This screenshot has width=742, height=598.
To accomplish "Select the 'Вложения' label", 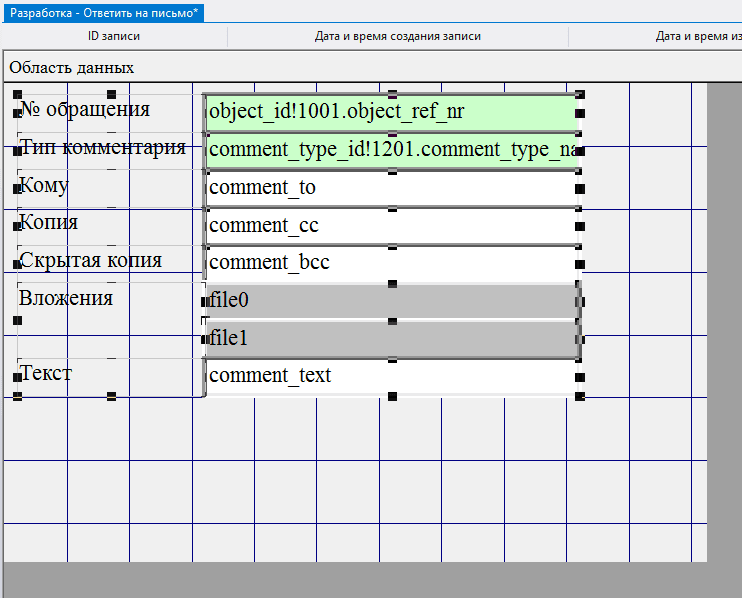I will 66,298.
